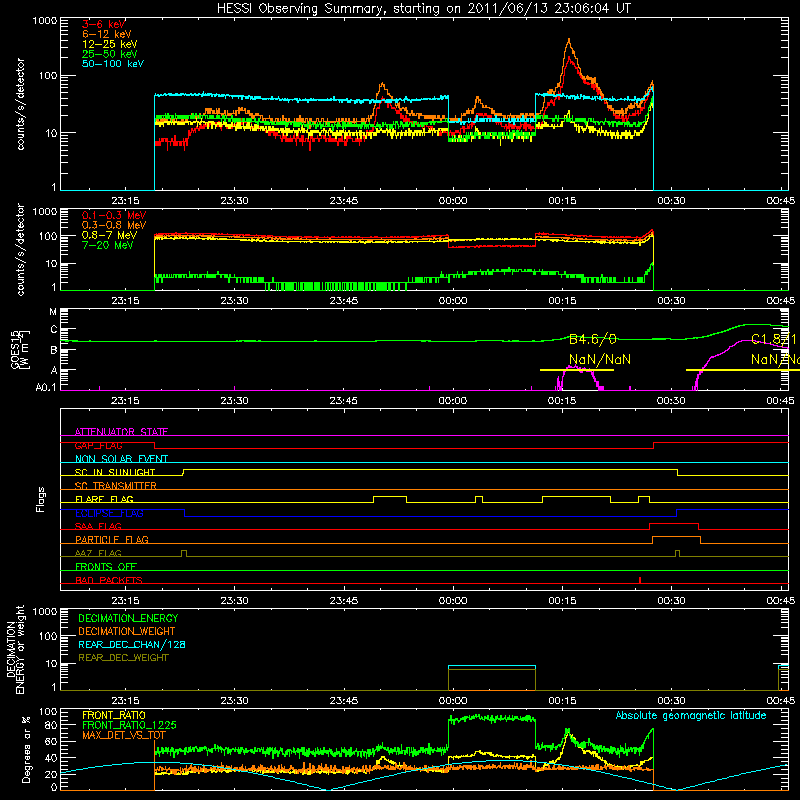Click the AAZ_FLAG pulse near 00:31
The height and width of the screenshot is (800, 800).
point(677,551)
